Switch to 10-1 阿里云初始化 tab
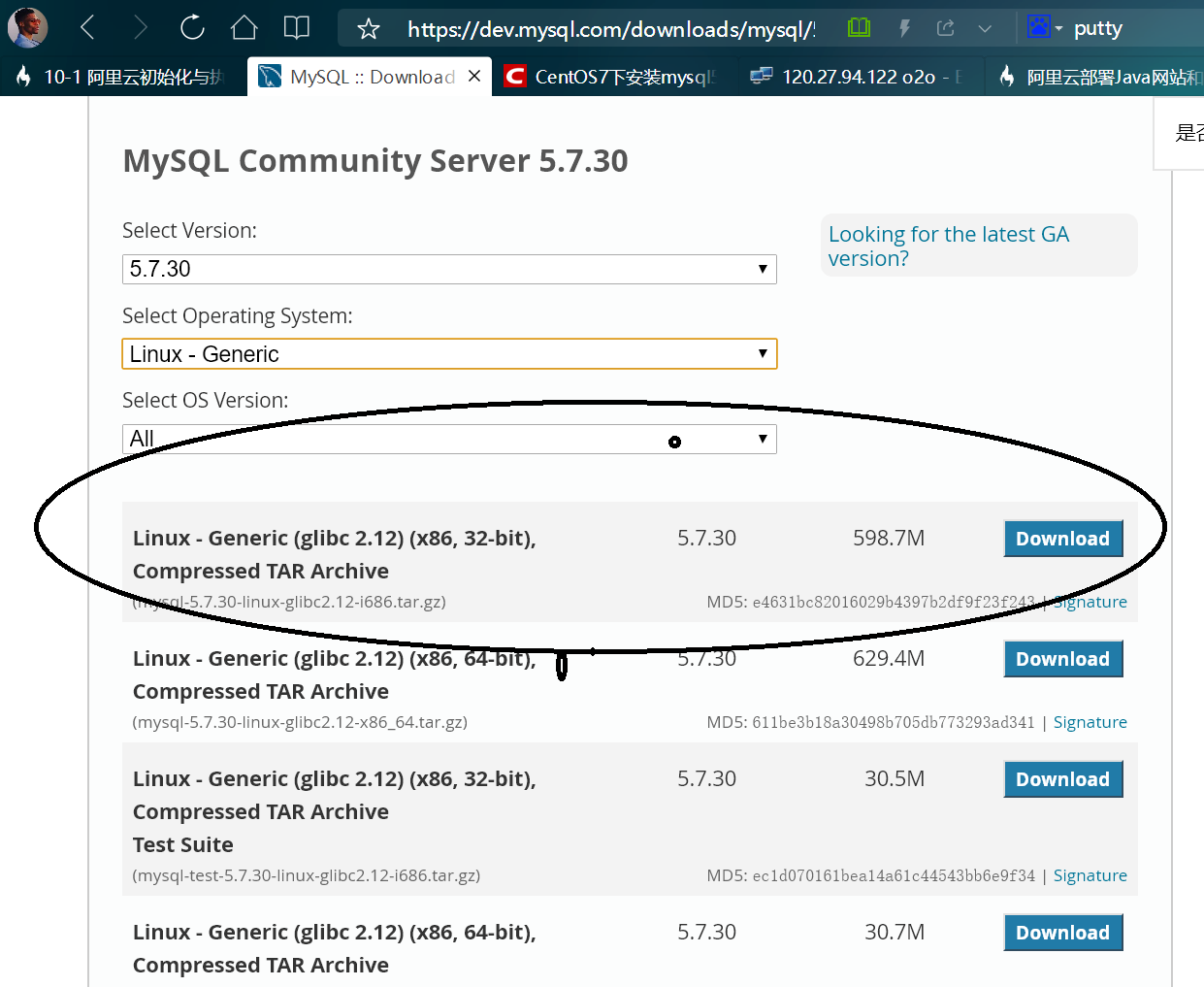 point(121,77)
